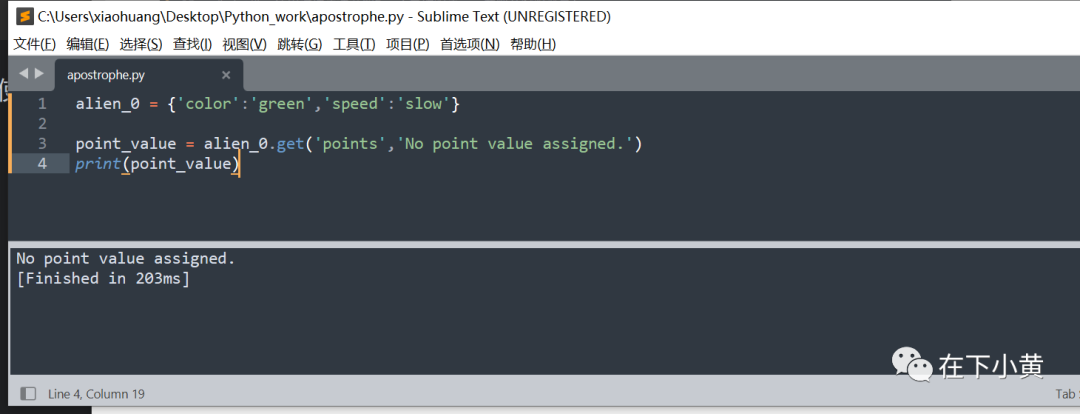Click the tab forward arrow icon
Screen dimensions: 1080x414
39,73
